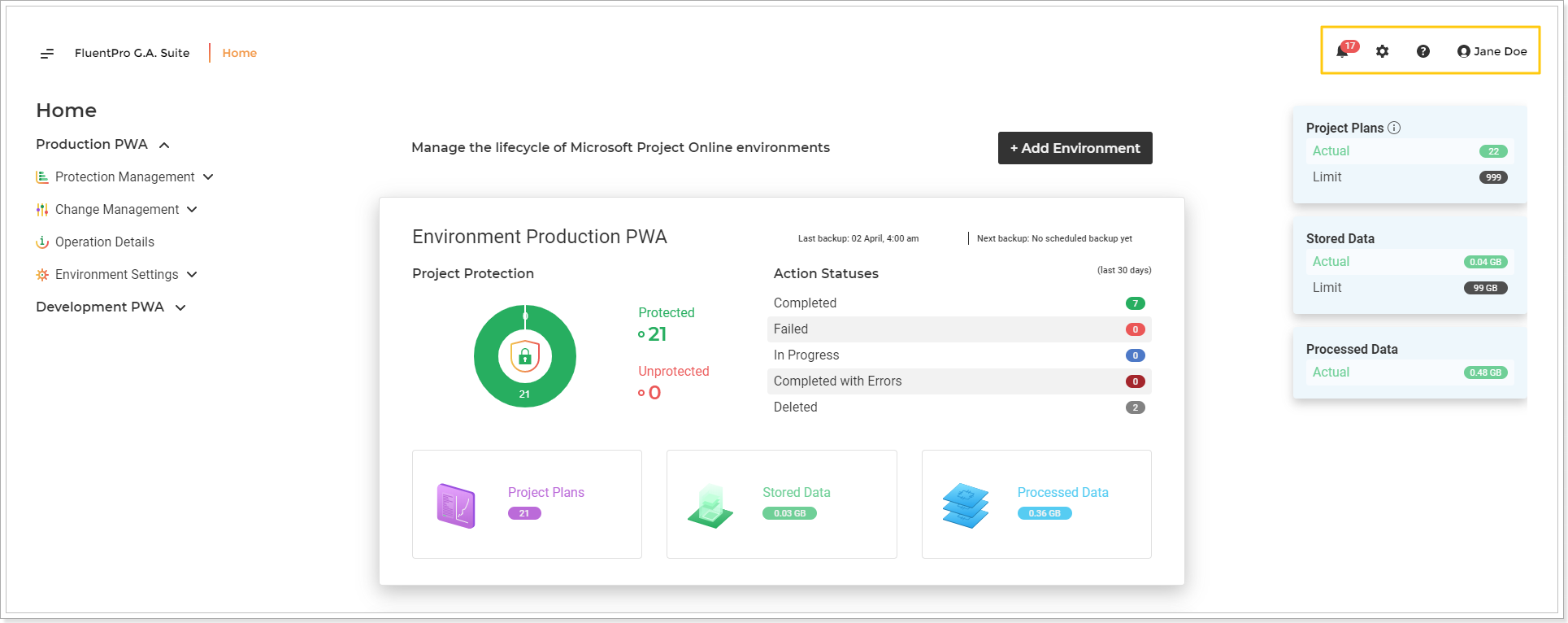Image resolution: width=1568 pixels, height=623 pixels.
Task: Click Next backup schedule text
Action: [1054, 238]
